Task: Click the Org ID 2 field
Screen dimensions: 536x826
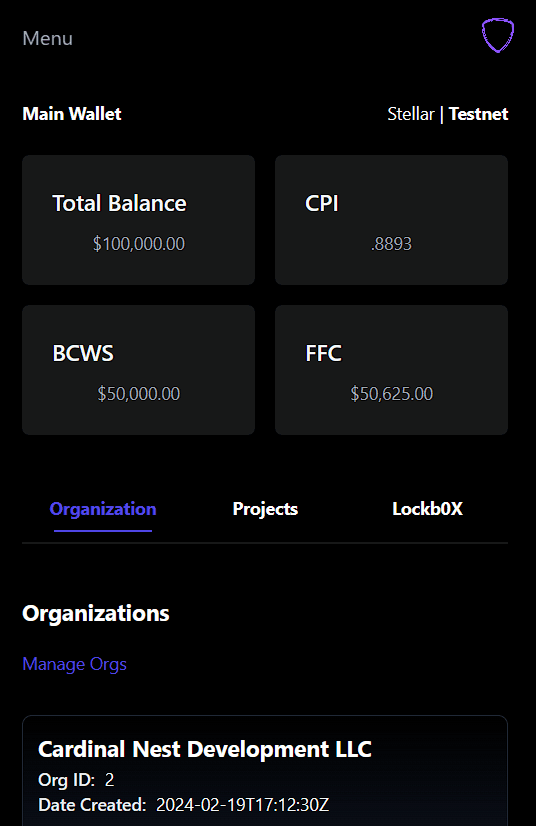Action: click(x=76, y=780)
